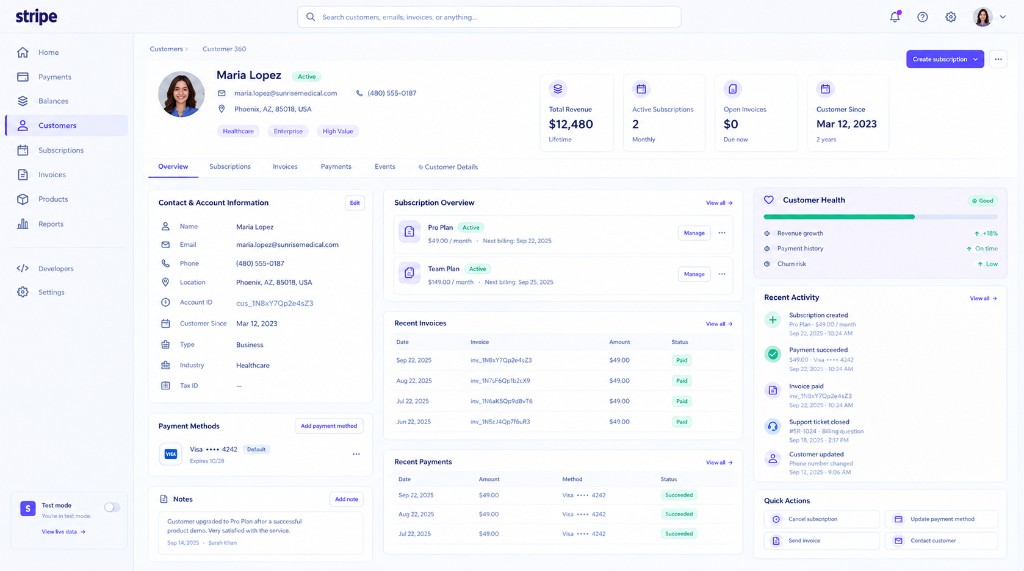The width and height of the screenshot is (1024, 571).
Task: Open Reports in the sidebar
Action: tap(67, 224)
